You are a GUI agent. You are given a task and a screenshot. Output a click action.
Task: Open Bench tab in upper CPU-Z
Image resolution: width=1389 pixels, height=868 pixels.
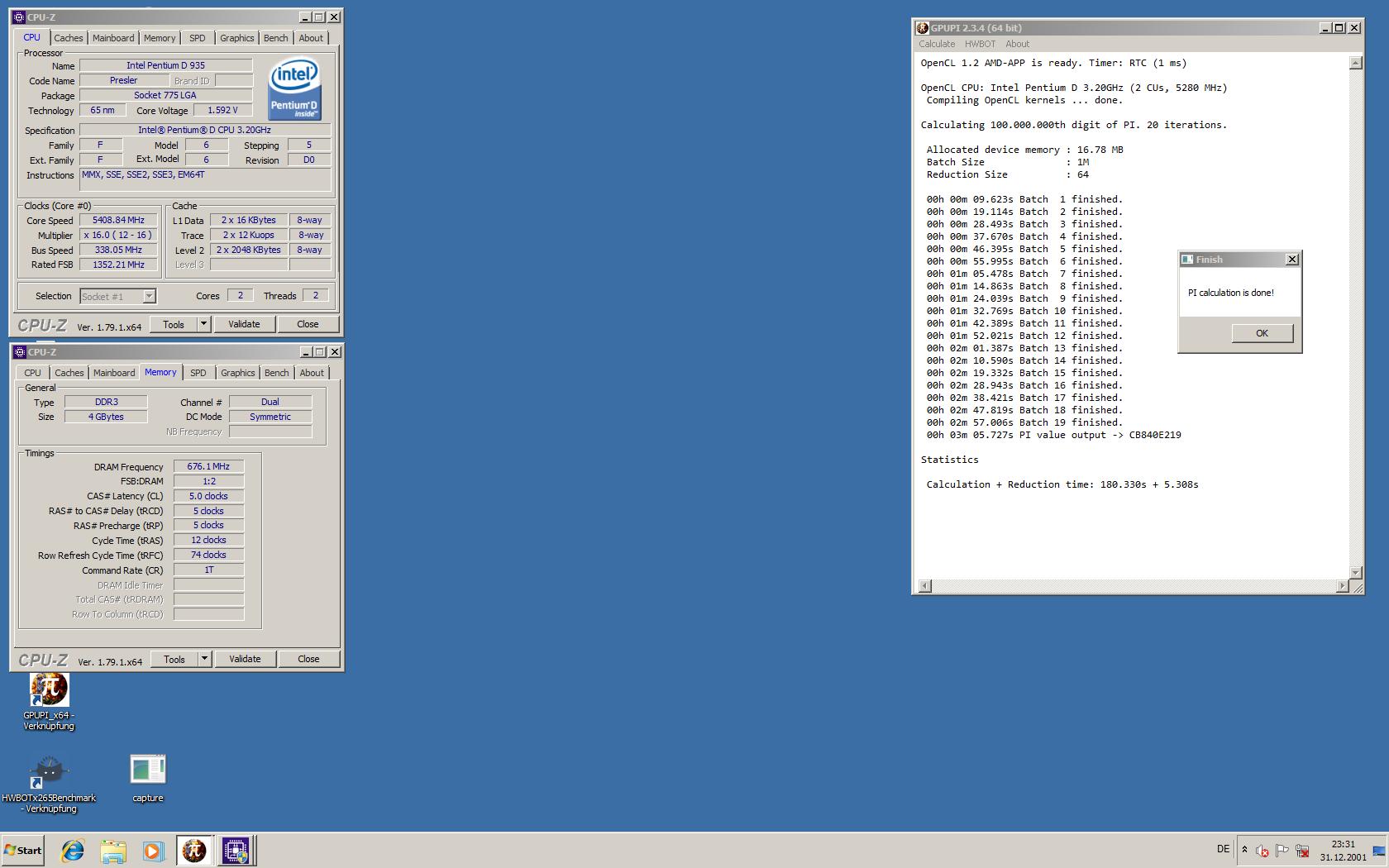[x=275, y=38]
